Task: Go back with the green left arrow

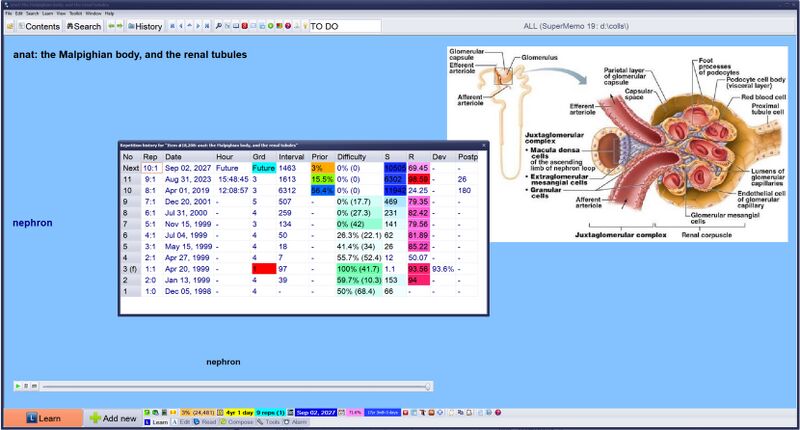Action: point(111,26)
